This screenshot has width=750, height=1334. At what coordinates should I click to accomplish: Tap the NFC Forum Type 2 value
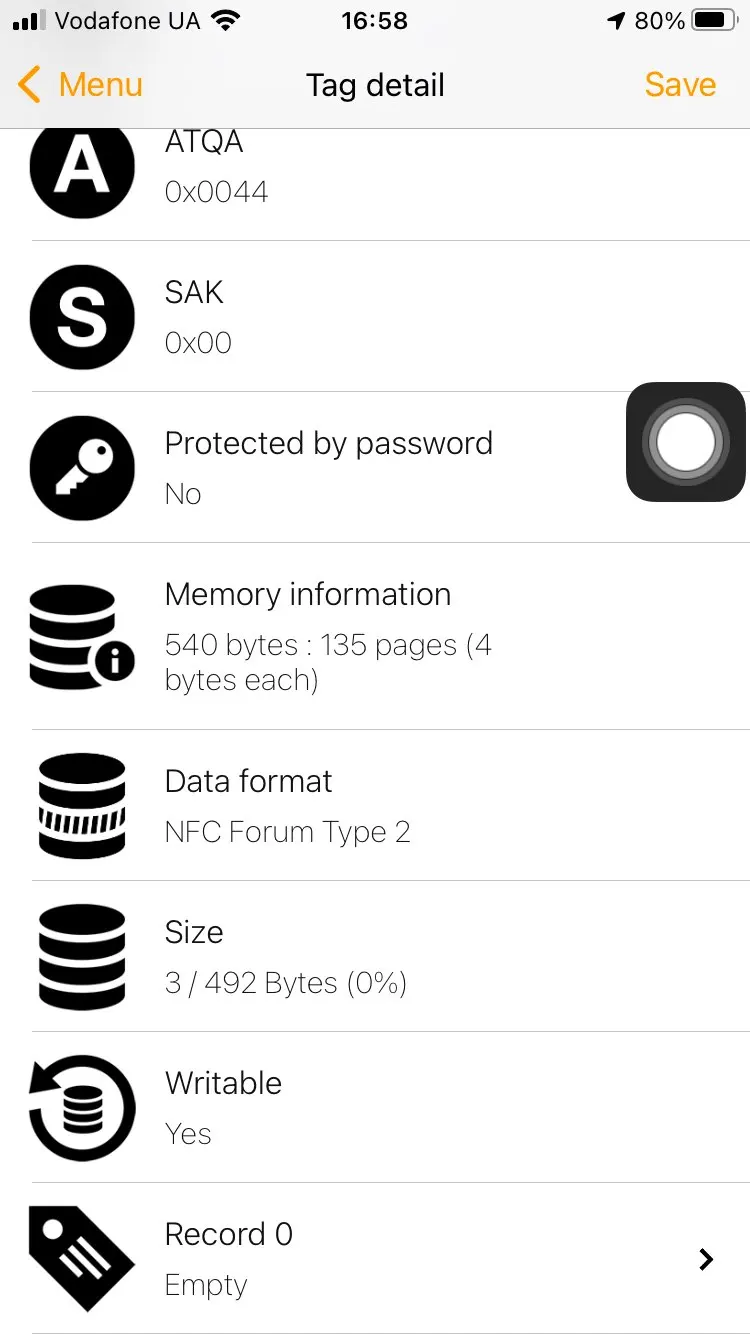[288, 832]
